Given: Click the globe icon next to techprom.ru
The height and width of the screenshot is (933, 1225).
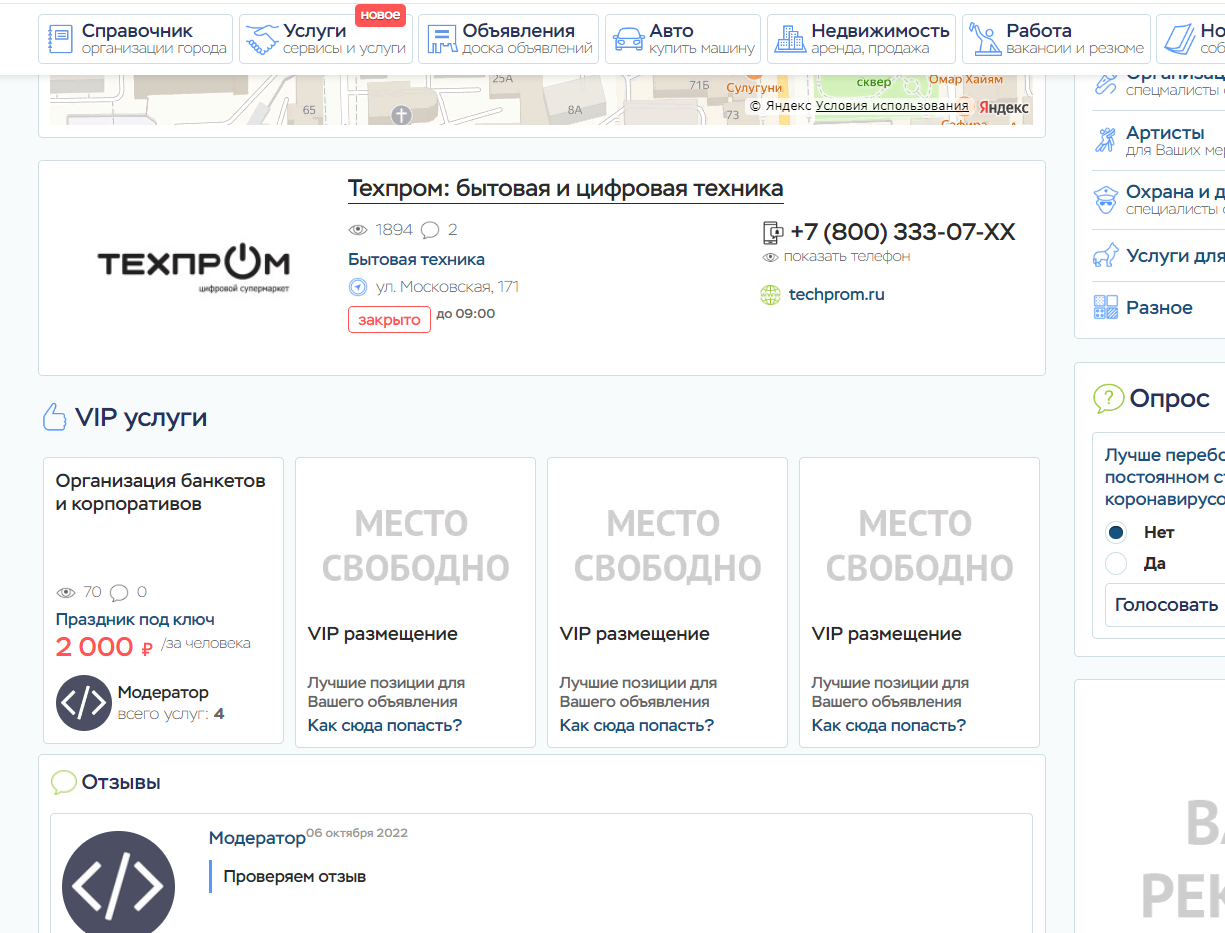Looking at the screenshot, I should pyautogui.click(x=770, y=295).
